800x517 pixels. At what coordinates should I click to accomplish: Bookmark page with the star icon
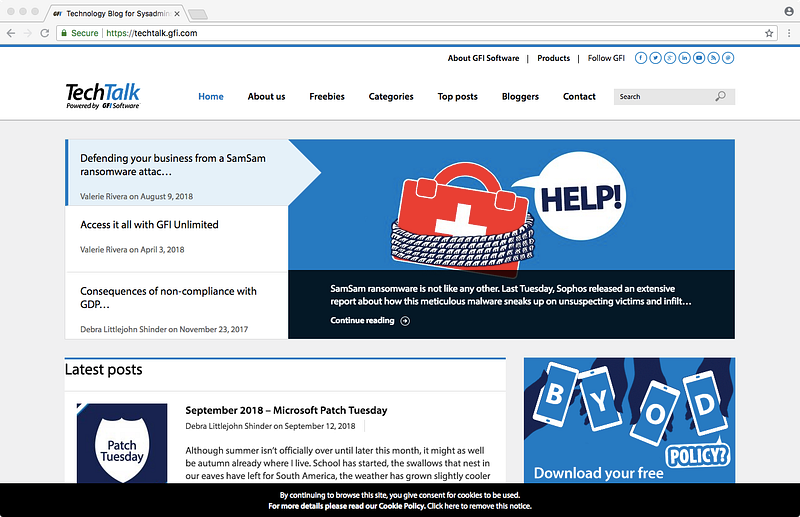click(x=769, y=33)
